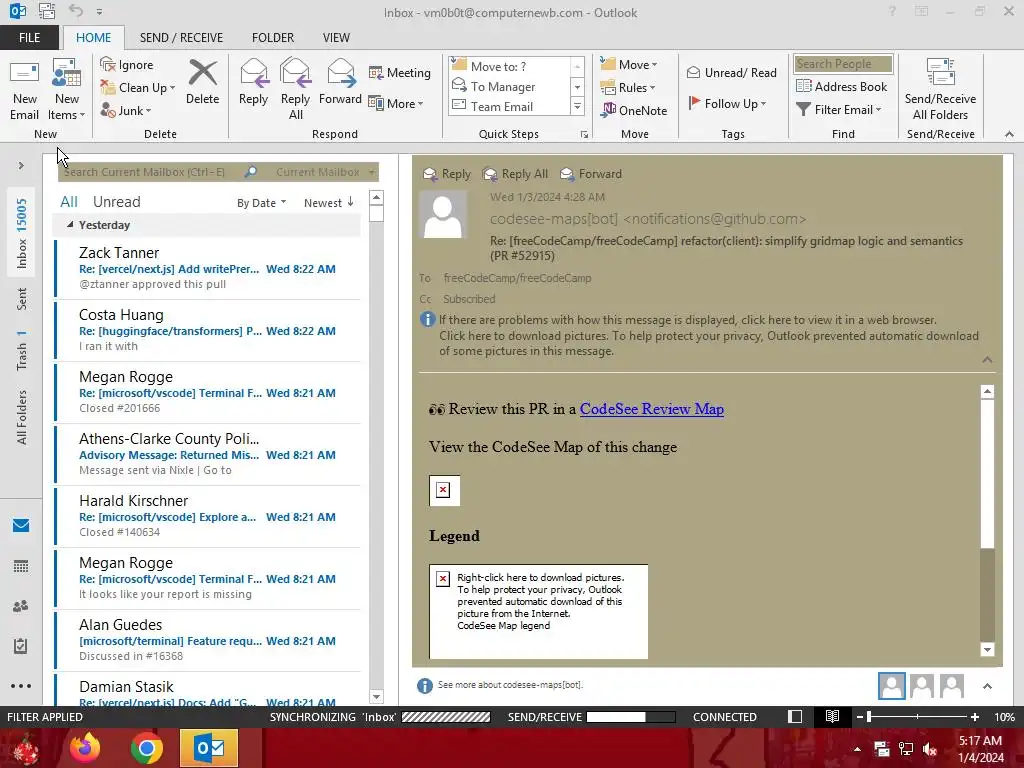Open more navigation options
The image size is (1024, 768).
(21, 686)
